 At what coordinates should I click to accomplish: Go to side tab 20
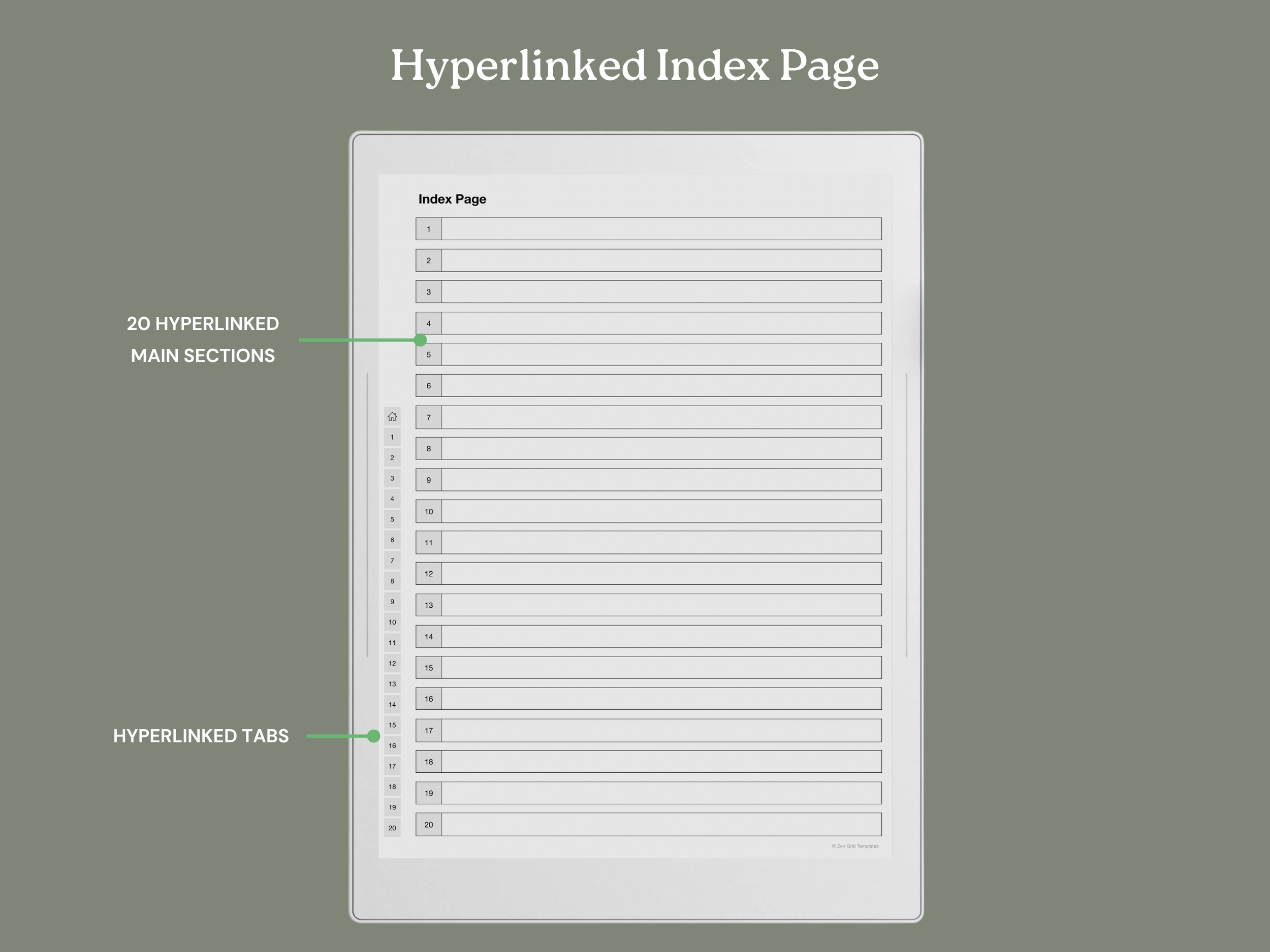[x=392, y=828]
